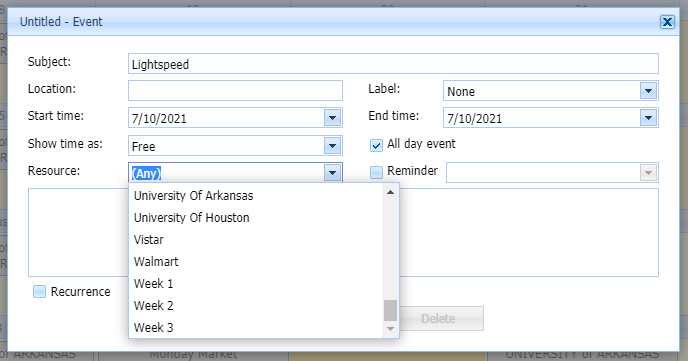Click the scroll down arrow in resource list

[390, 329]
